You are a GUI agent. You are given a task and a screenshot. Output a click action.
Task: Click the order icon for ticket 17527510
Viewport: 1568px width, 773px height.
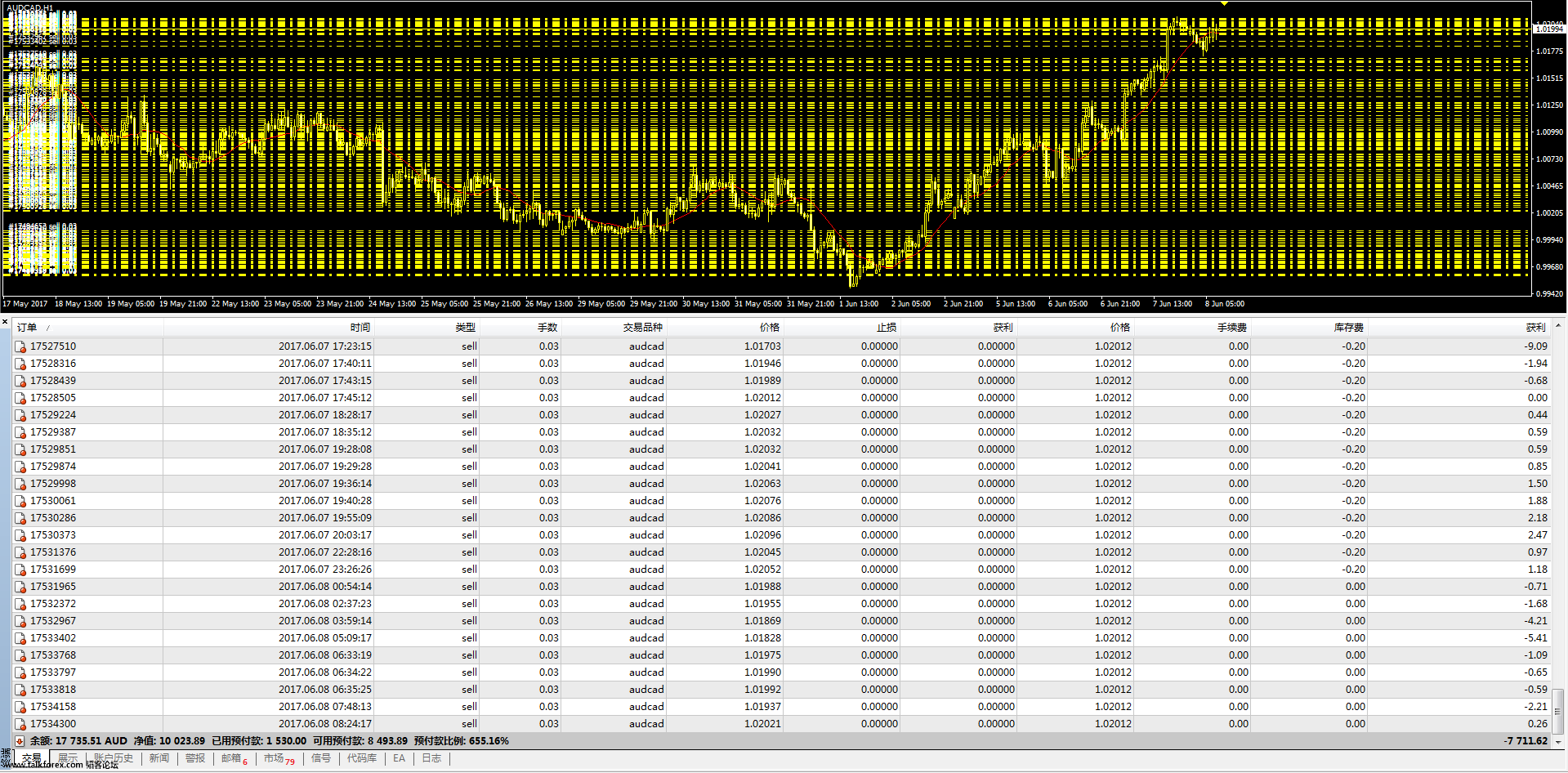pos(20,346)
